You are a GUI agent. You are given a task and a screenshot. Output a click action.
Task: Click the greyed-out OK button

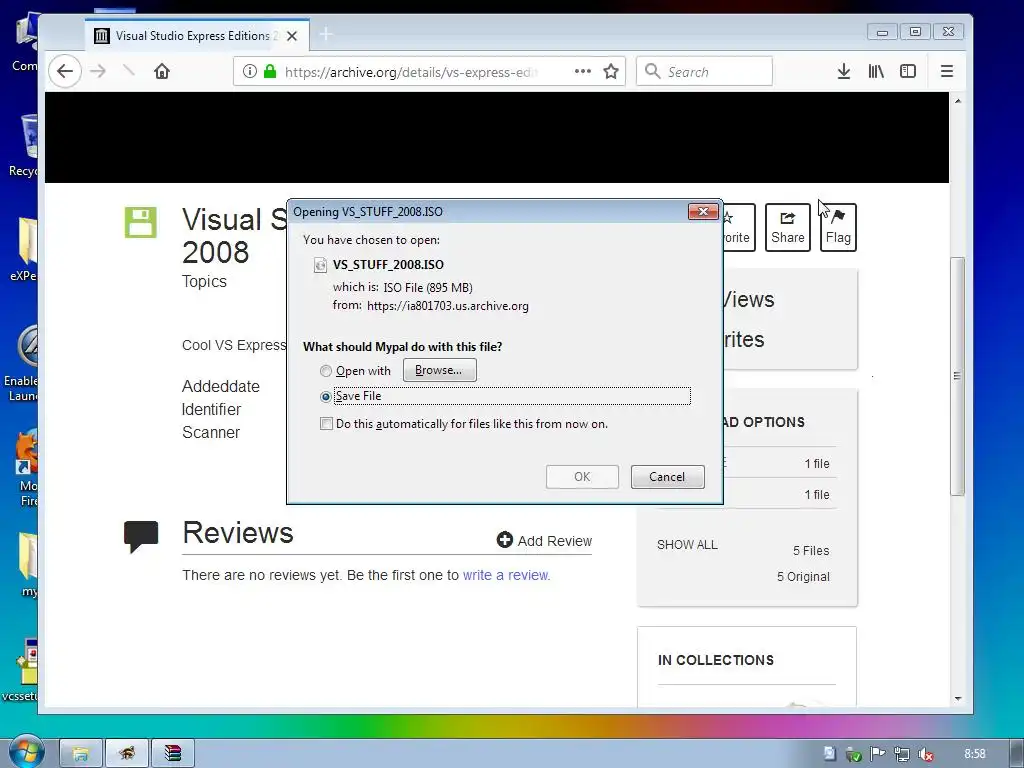point(582,477)
